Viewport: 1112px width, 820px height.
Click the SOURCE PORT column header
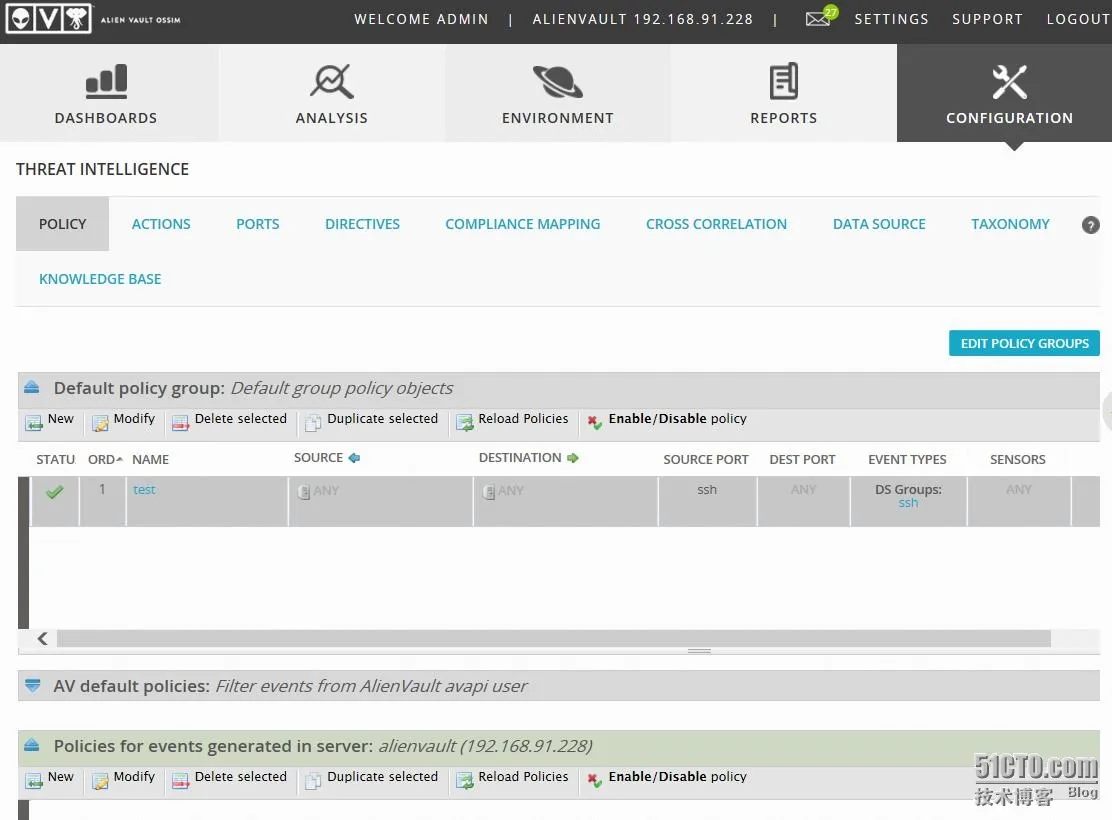[x=706, y=460]
